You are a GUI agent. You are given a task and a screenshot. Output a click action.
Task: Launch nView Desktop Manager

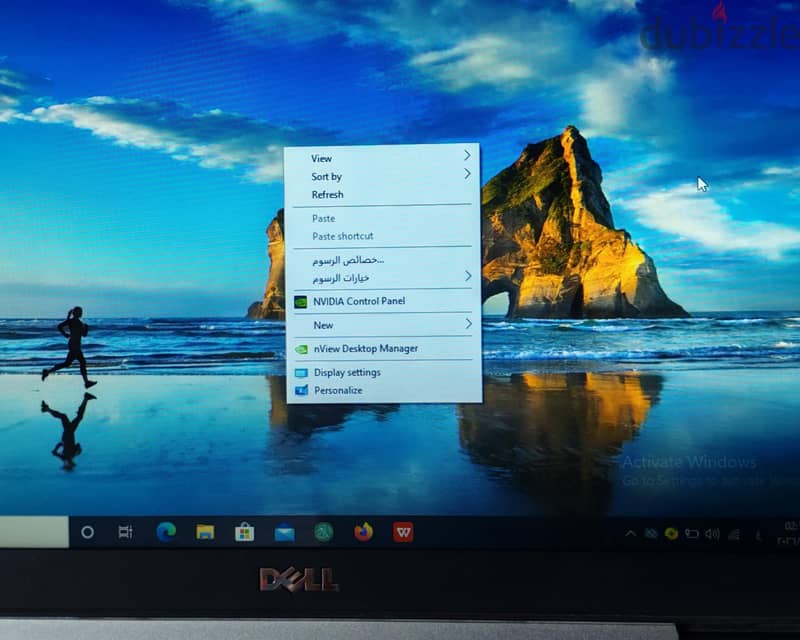tap(383, 349)
